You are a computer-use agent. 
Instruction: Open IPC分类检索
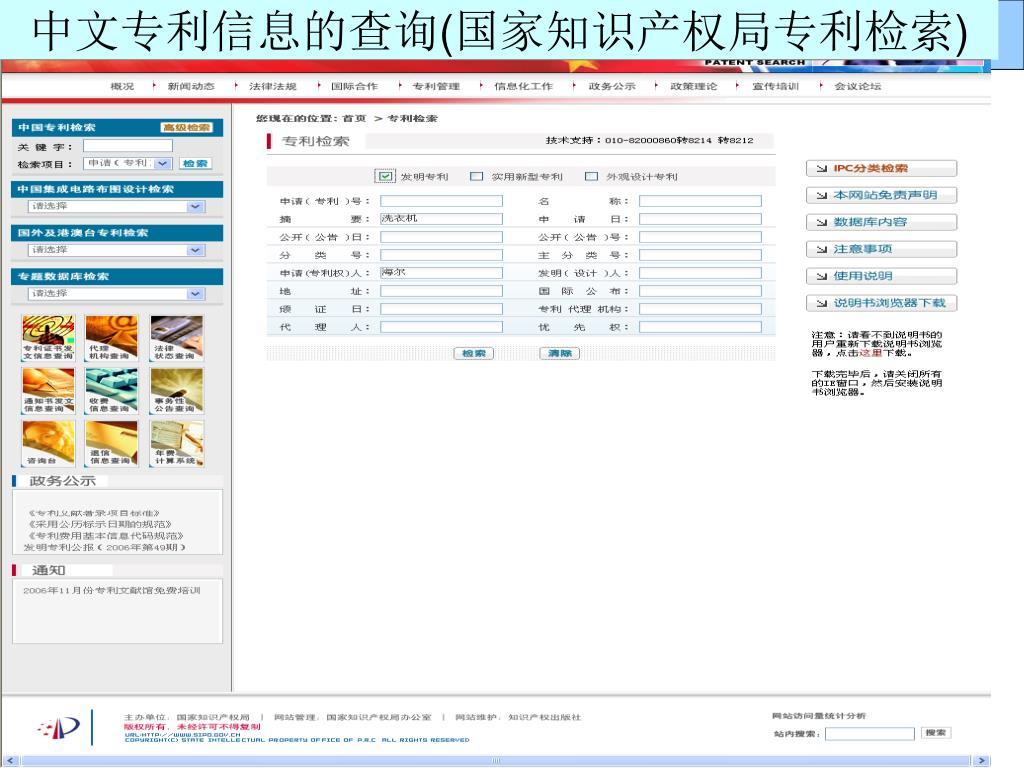pyautogui.click(x=882, y=168)
